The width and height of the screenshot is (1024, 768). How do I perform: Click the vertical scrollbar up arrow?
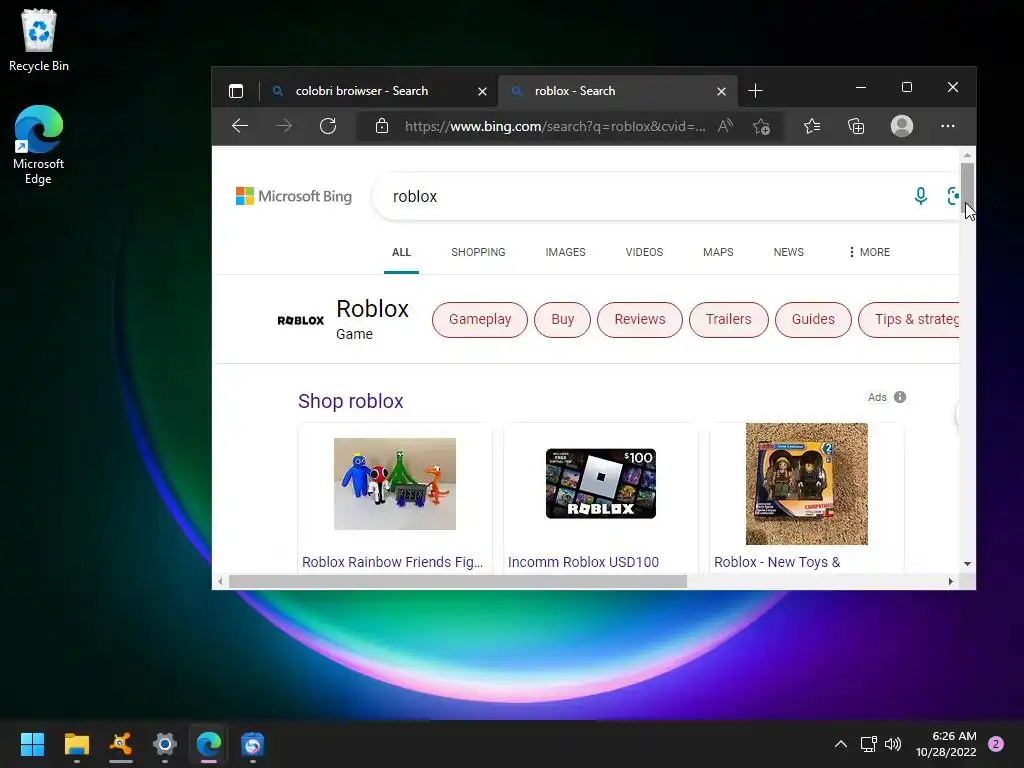click(x=967, y=155)
